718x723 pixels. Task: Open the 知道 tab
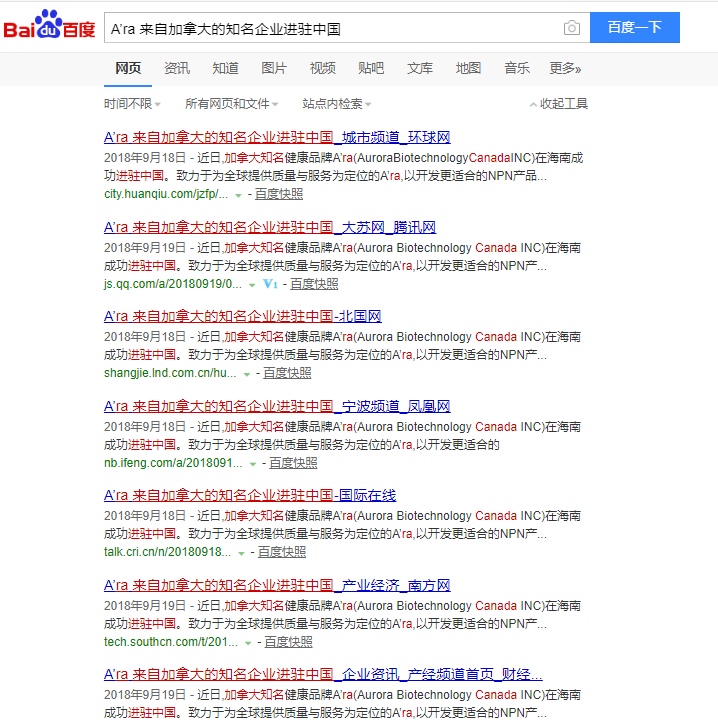coord(225,68)
